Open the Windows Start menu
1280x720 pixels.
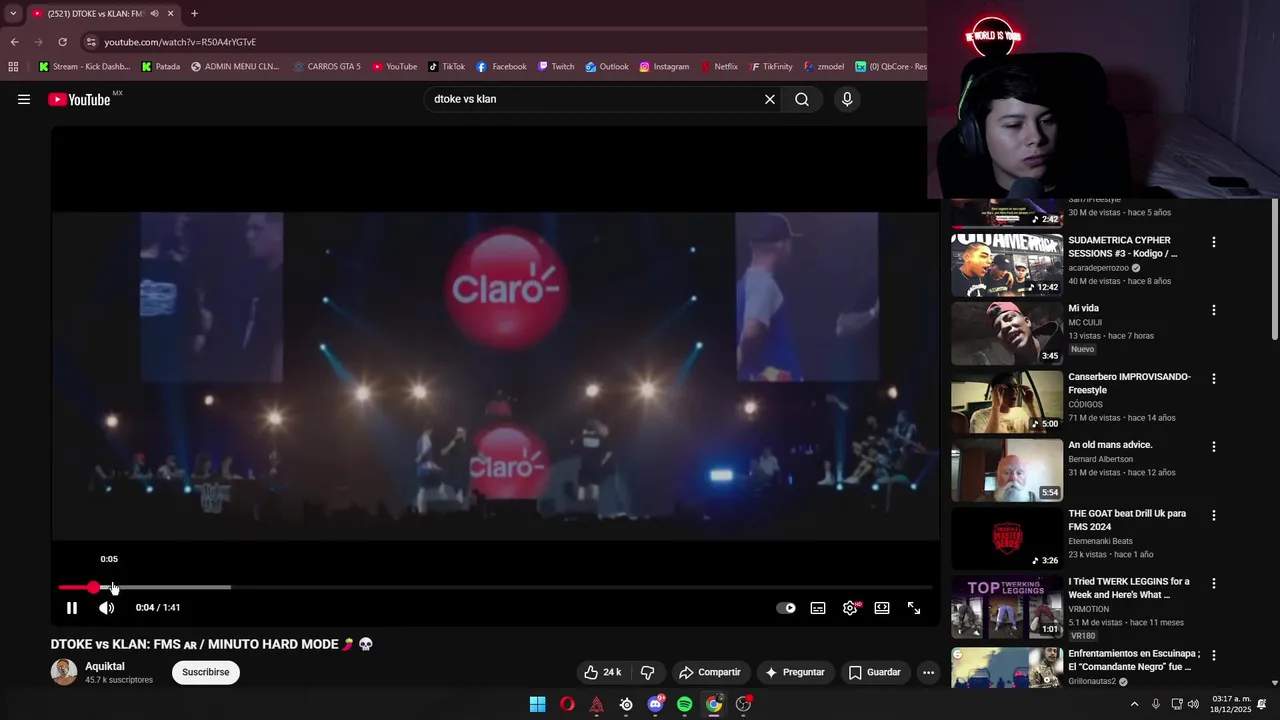537,704
